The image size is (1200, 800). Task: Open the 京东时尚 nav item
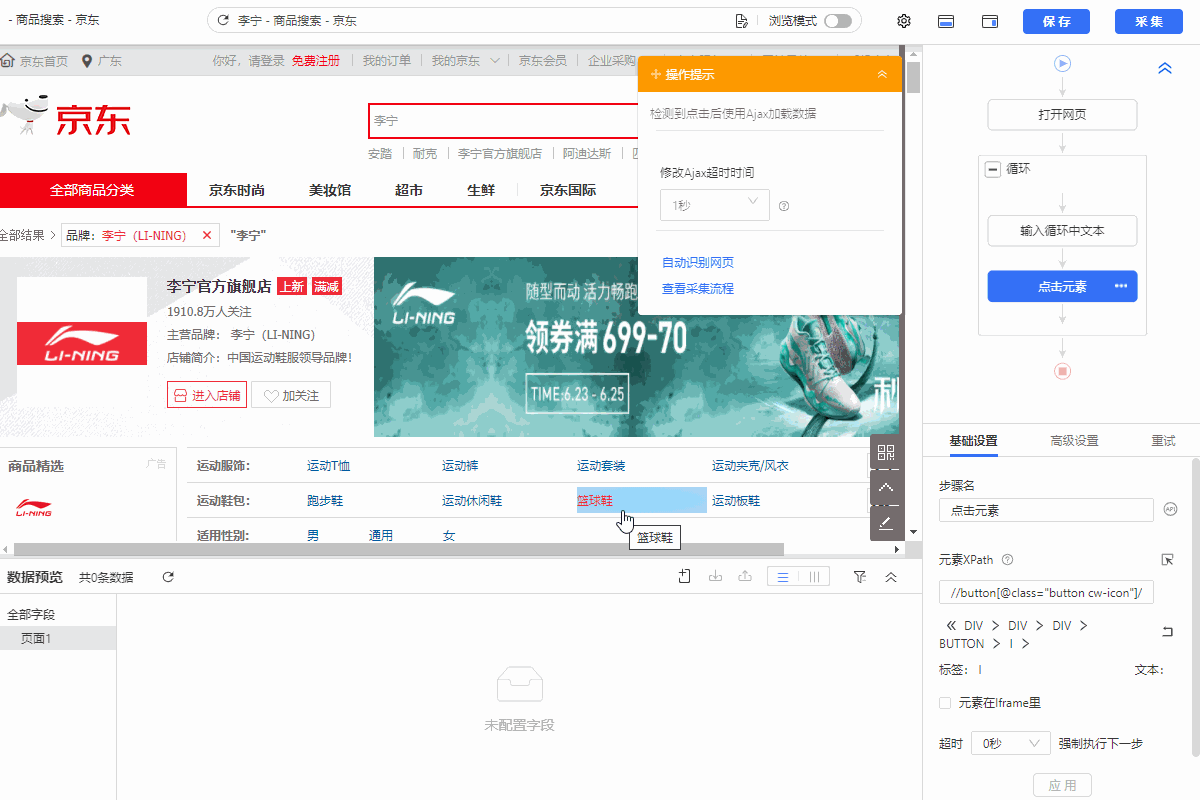(237, 190)
